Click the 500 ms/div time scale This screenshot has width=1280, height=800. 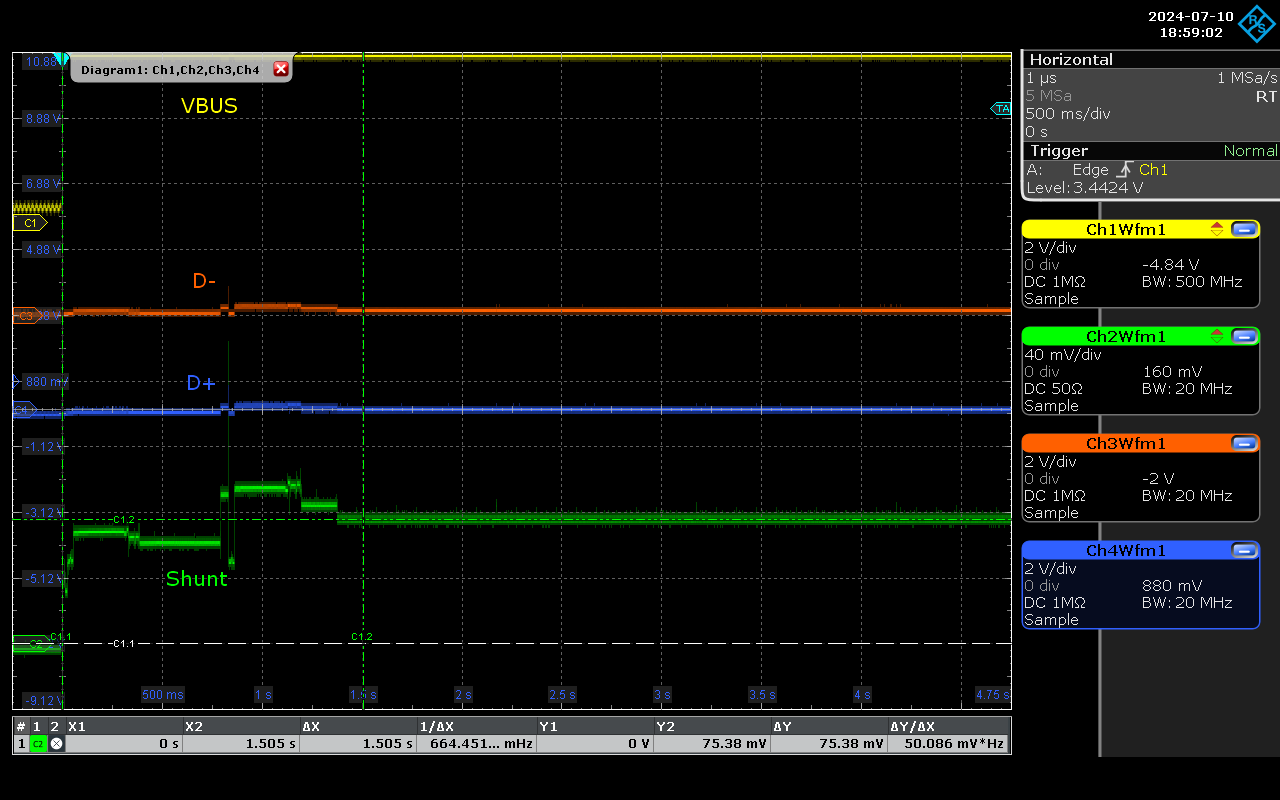tap(1068, 114)
